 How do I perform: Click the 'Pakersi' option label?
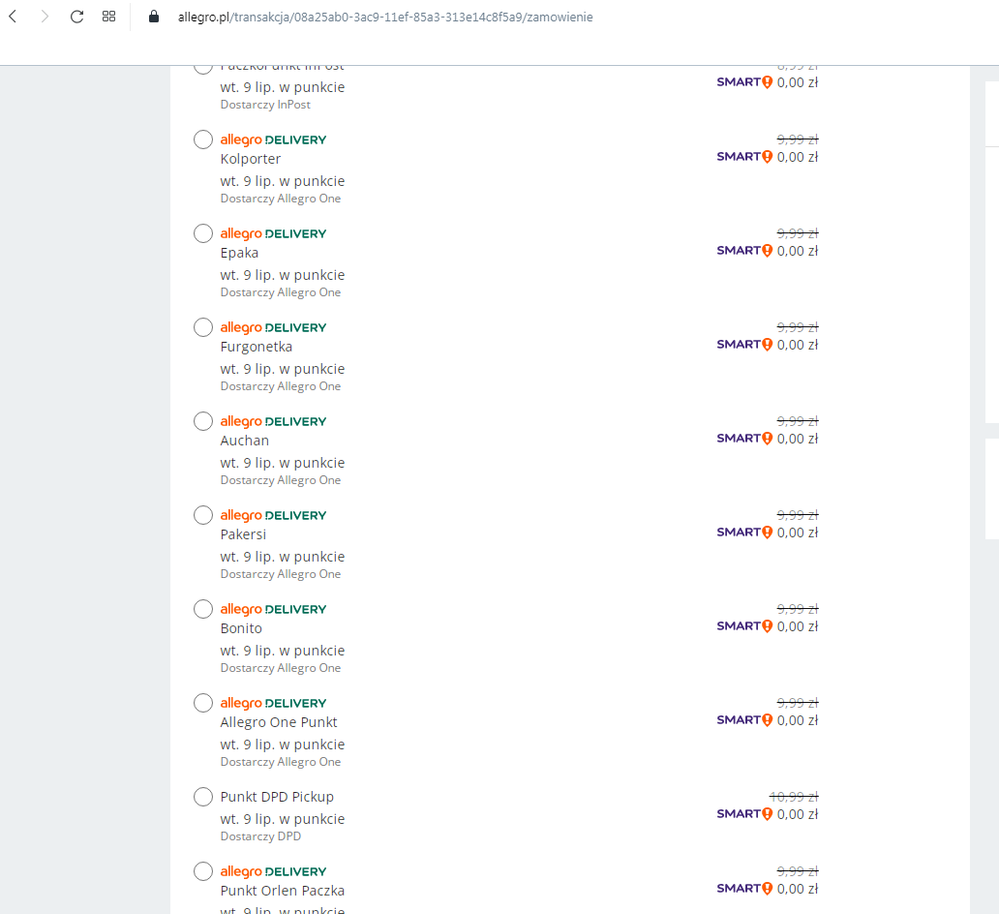click(x=243, y=534)
